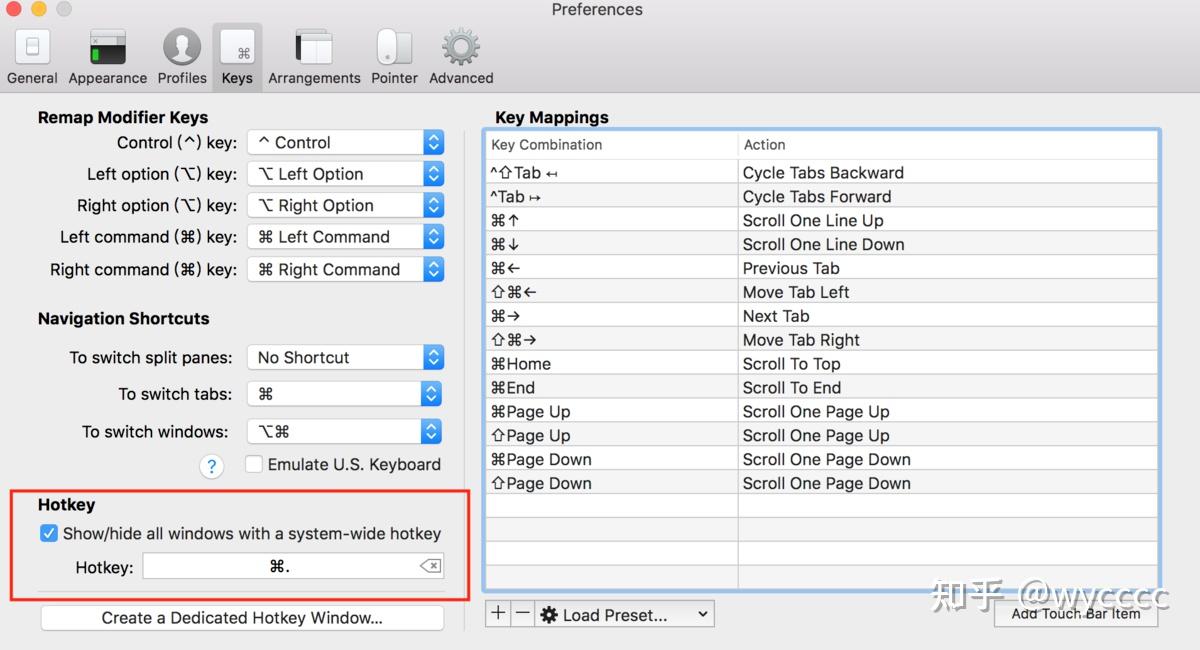The width and height of the screenshot is (1200, 650).
Task: Disable the system-wide hotkey show/hide option
Action: (49, 533)
